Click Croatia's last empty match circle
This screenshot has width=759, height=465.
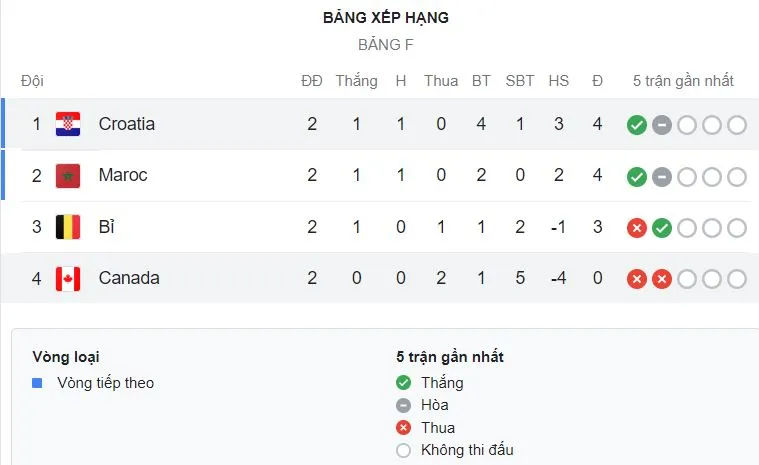coord(737,125)
